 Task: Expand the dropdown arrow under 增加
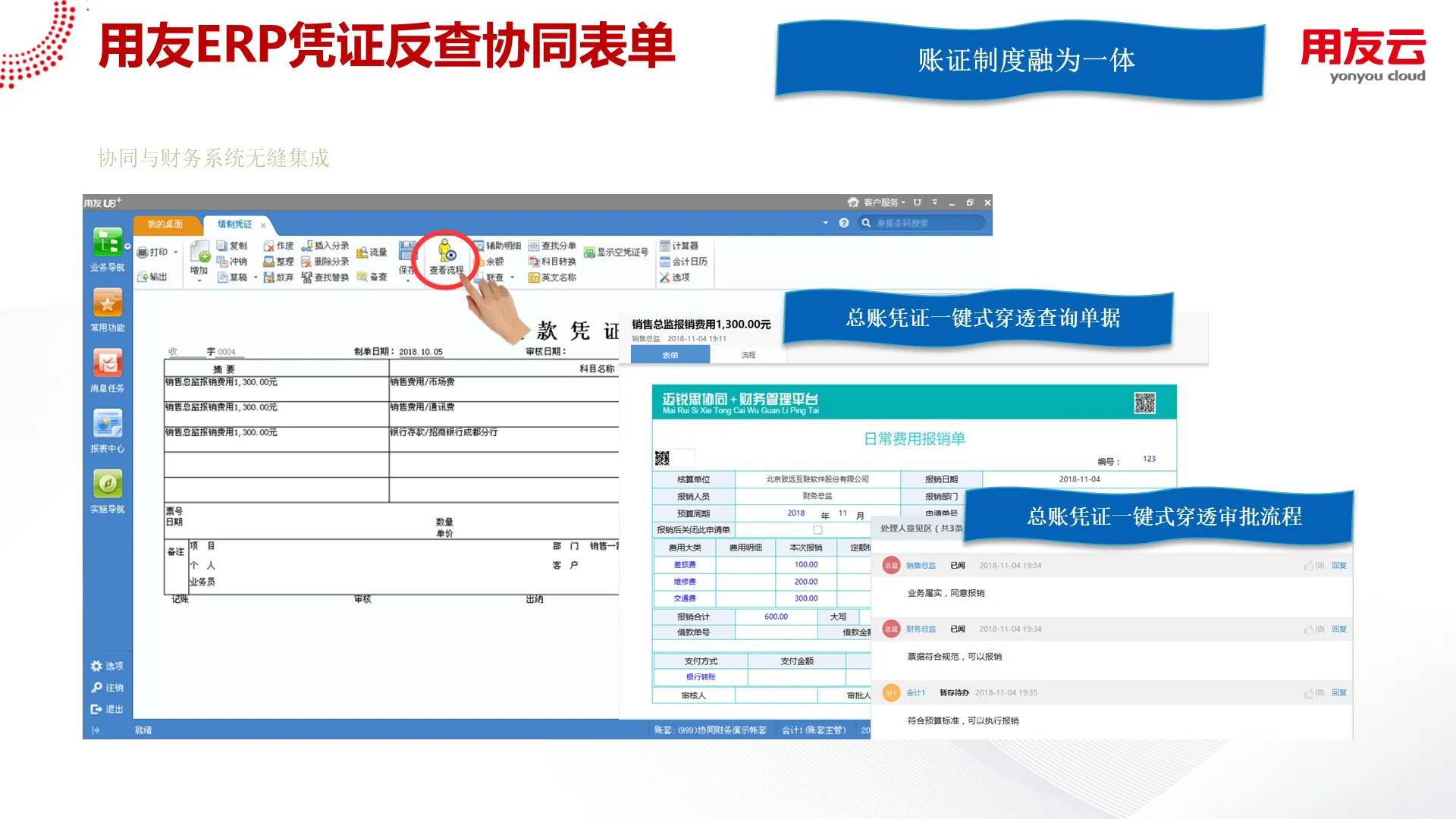tap(199, 281)
